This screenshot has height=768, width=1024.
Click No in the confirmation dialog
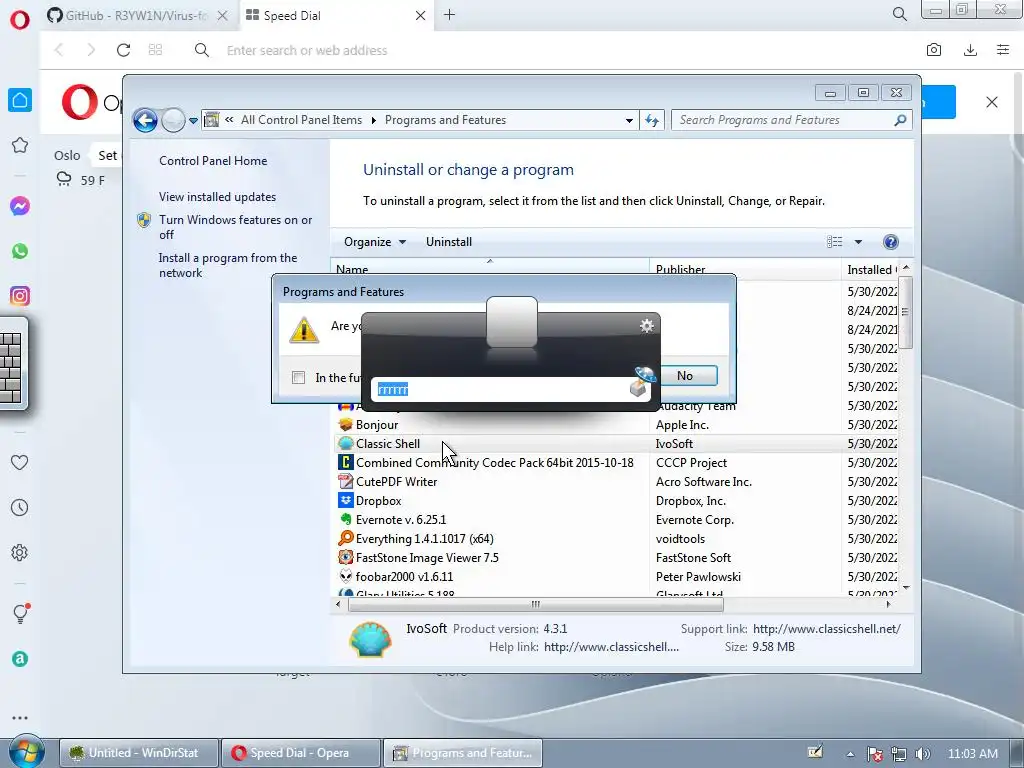[x=684, y=376]
